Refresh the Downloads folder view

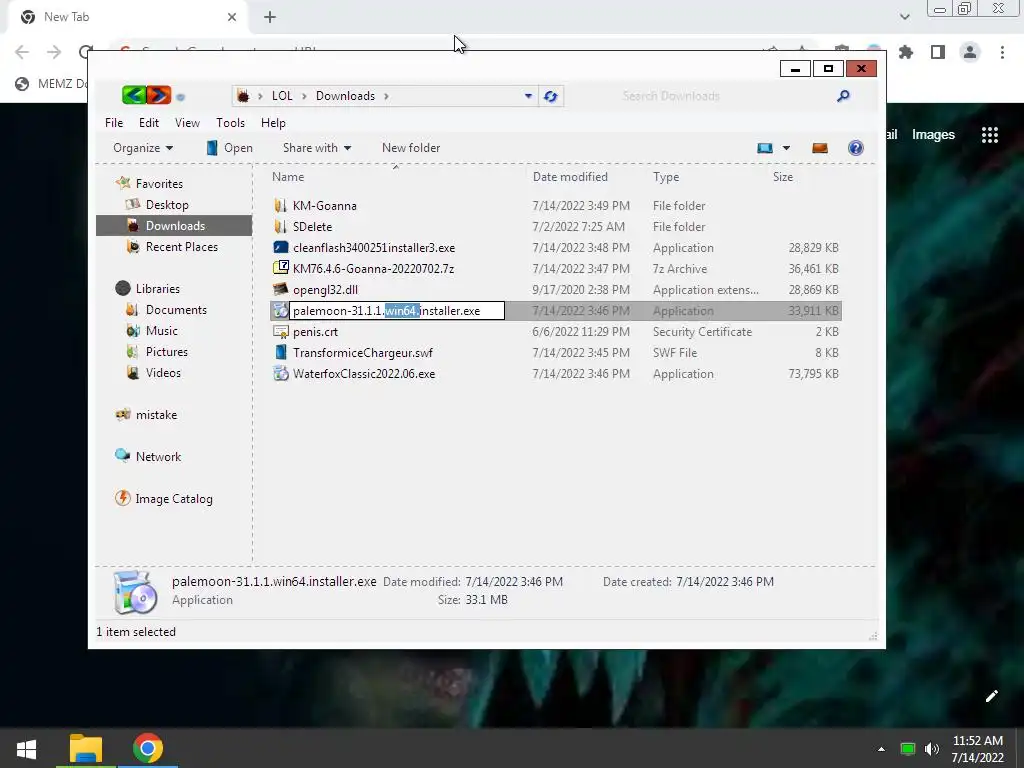551,97
